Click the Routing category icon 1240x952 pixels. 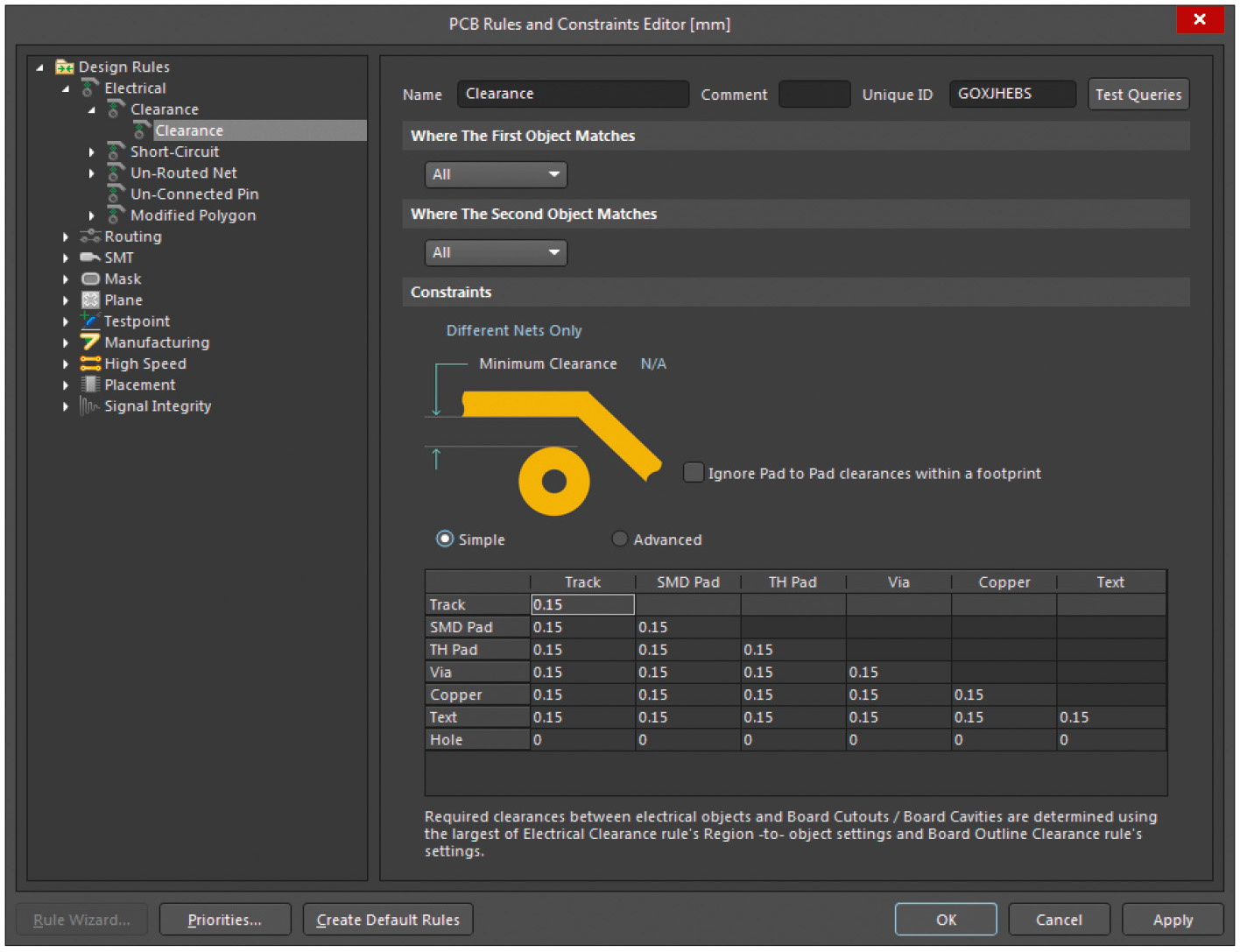click(x=90, y=236)
